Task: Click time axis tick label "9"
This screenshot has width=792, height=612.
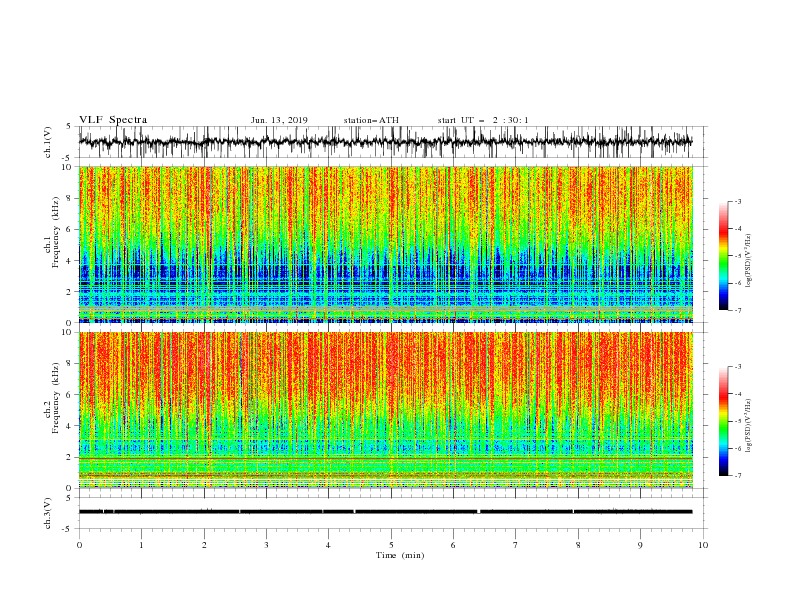Action: point(640,545)
